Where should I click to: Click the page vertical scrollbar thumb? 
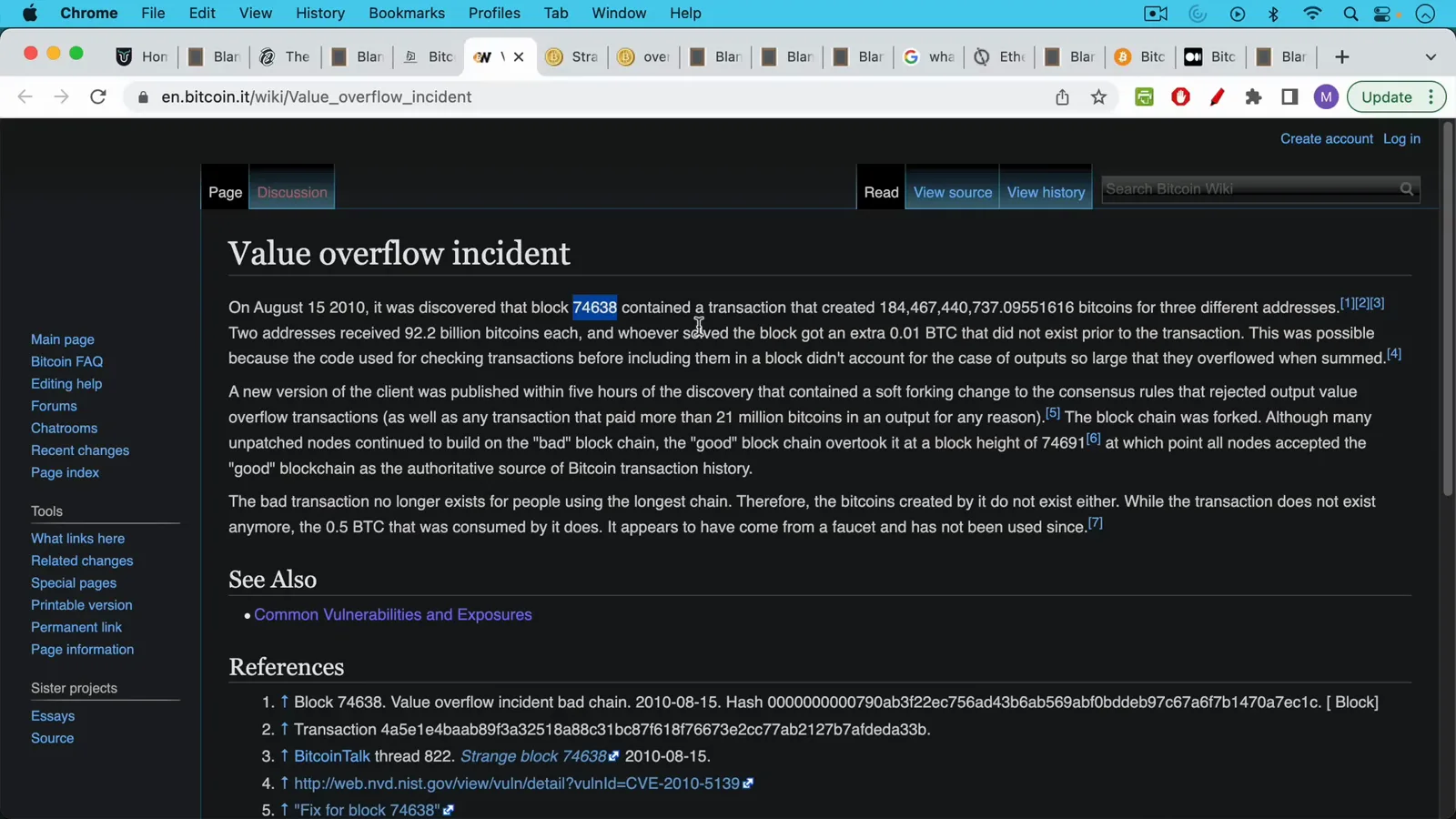(1448, 309)
